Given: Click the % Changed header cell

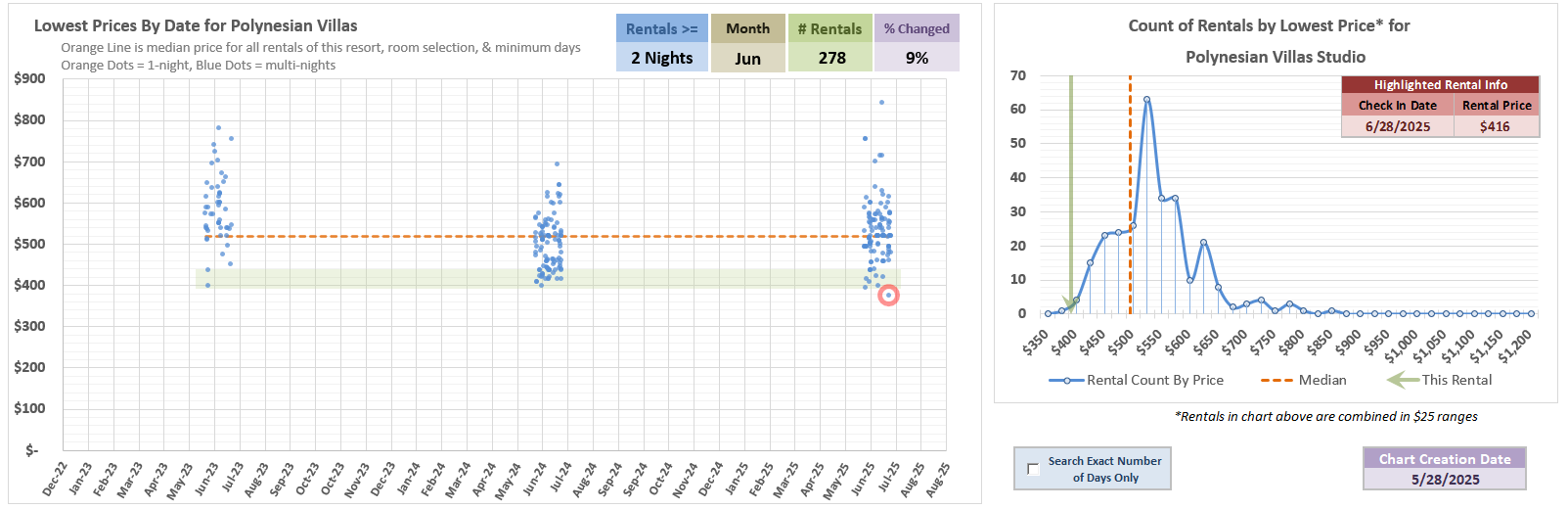Looking at the screenshot, I should [917, 28].
